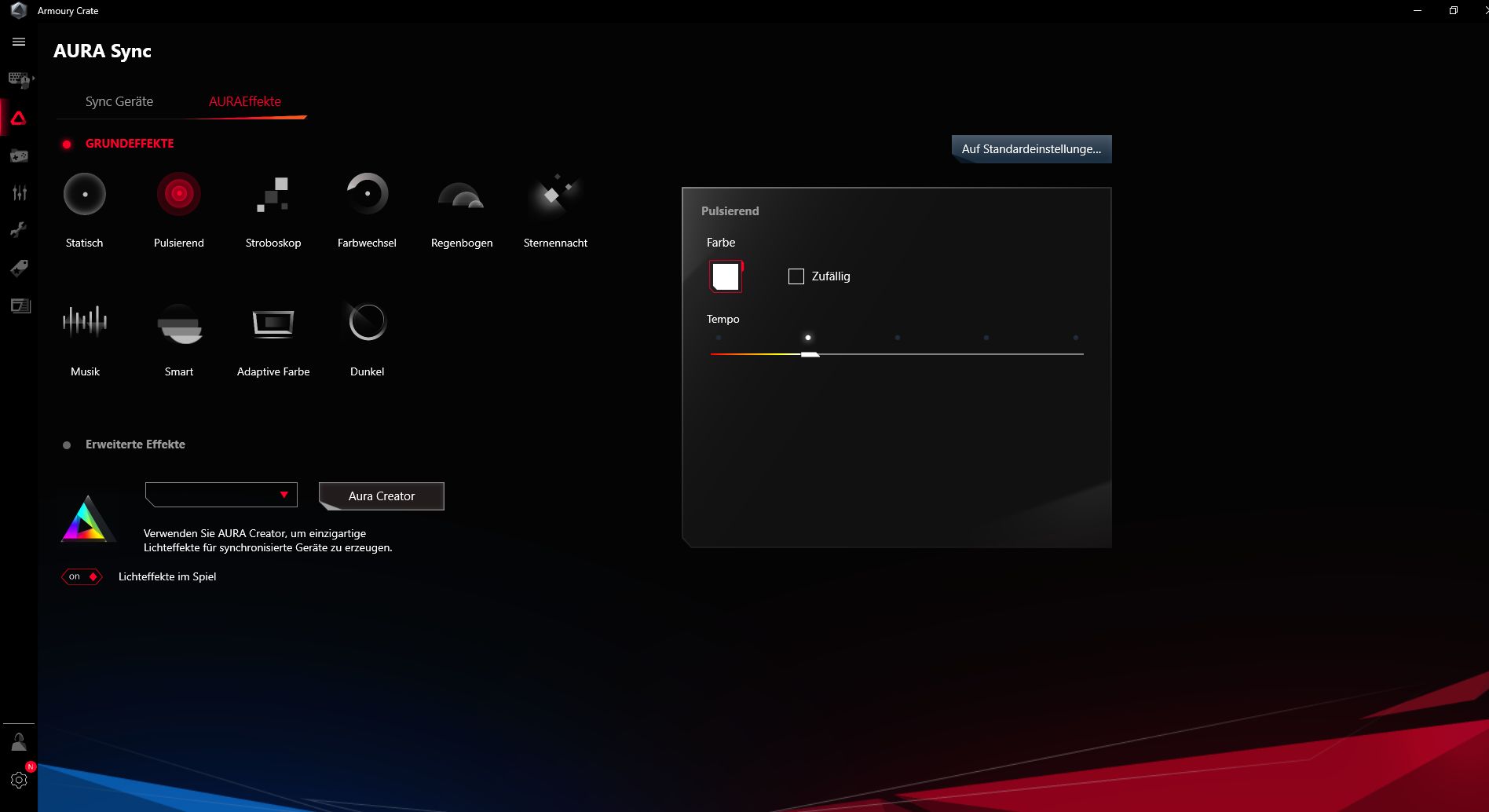Activate the Regenbogen rainbow effect
Screen dimensions: 1489x812
pyautogui.click(x=461, y=196)
